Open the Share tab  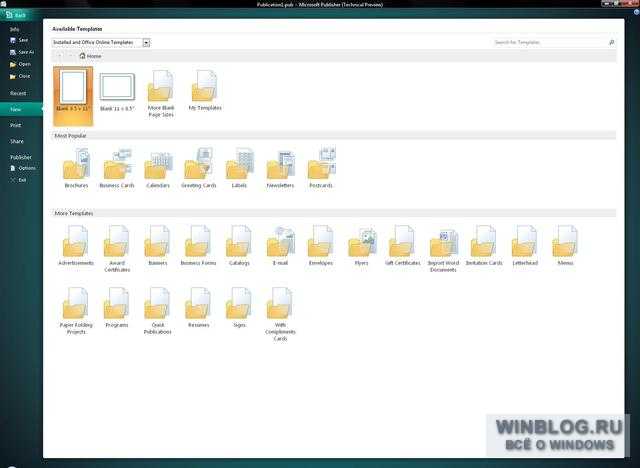[x=17, y=141]
